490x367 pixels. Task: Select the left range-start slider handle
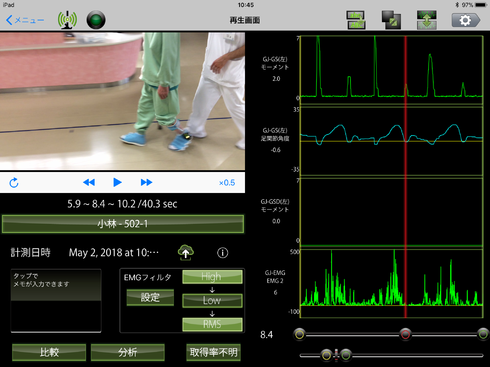point(300,334)
